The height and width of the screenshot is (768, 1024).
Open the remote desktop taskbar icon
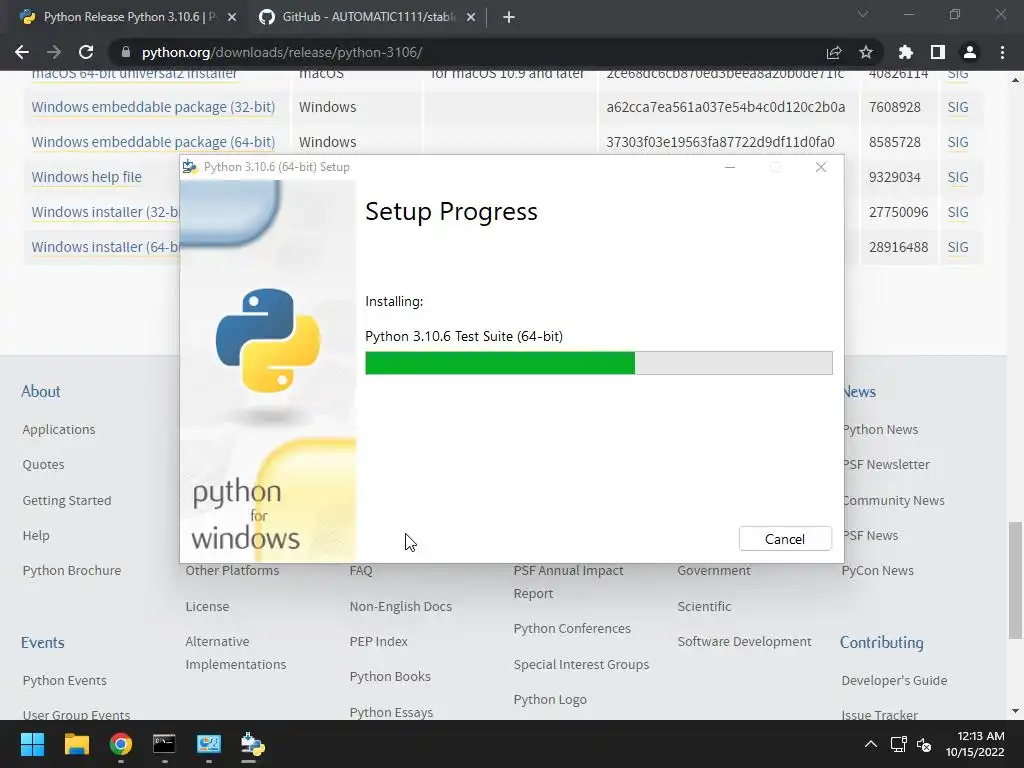pos(209,744)
